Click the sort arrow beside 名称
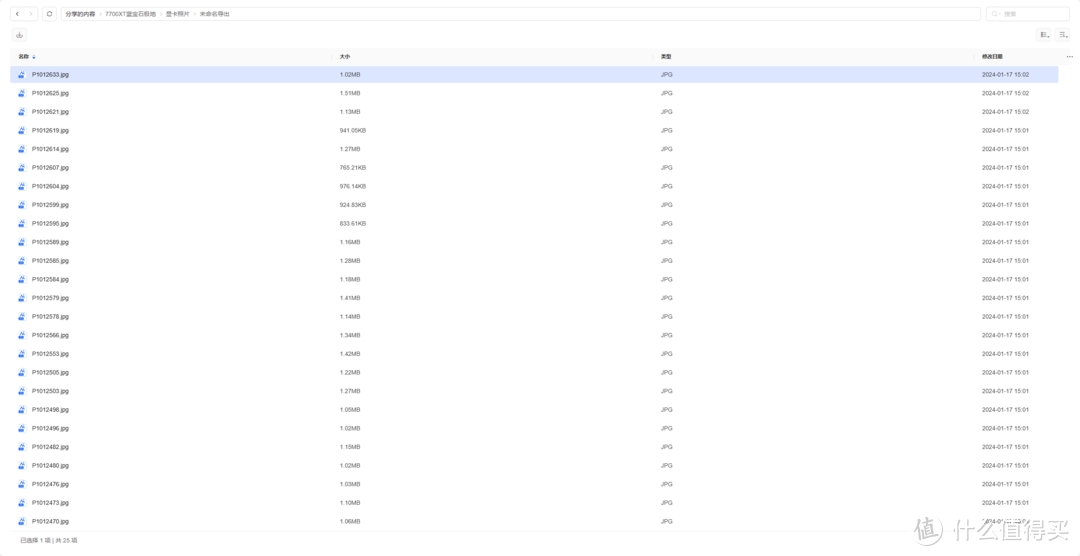1080x556 pixels. (x=34, y=56)
